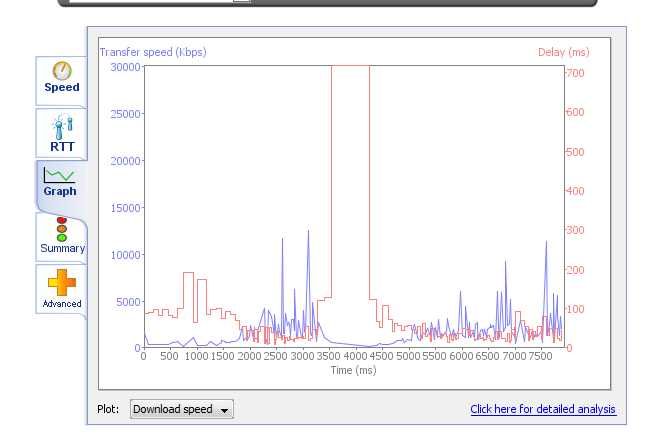Screen dimensions: 648x436
Task: Select the Graph tab label
Action: tap(60, 191)
